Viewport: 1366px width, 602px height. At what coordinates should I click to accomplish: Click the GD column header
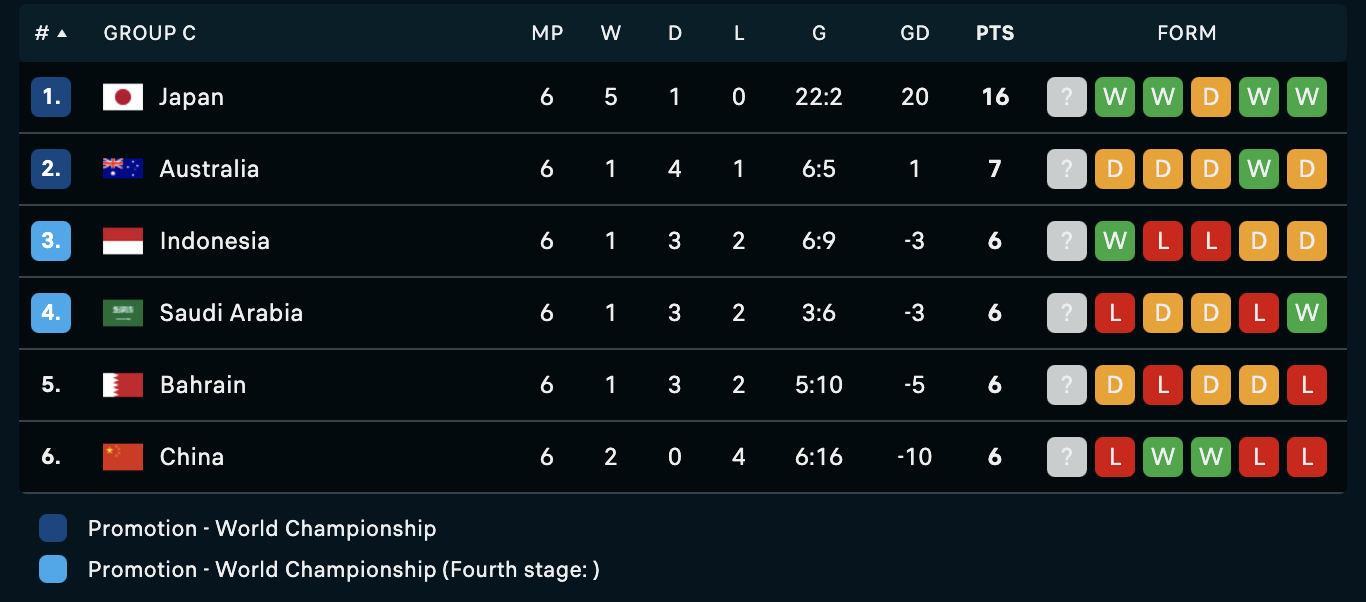pos(915,33)
